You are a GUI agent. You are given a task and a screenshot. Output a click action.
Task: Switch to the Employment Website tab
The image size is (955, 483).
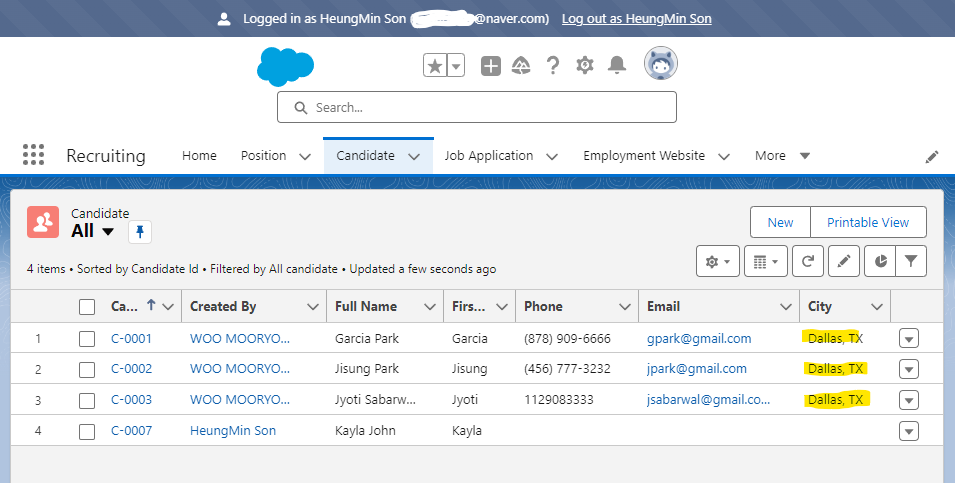644,156
